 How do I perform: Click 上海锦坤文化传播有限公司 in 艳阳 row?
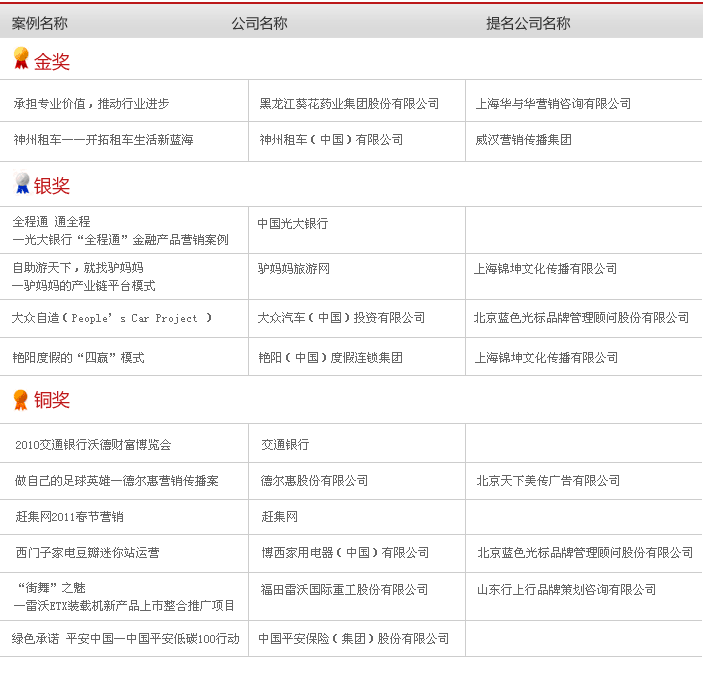click(x=546, y=358)
